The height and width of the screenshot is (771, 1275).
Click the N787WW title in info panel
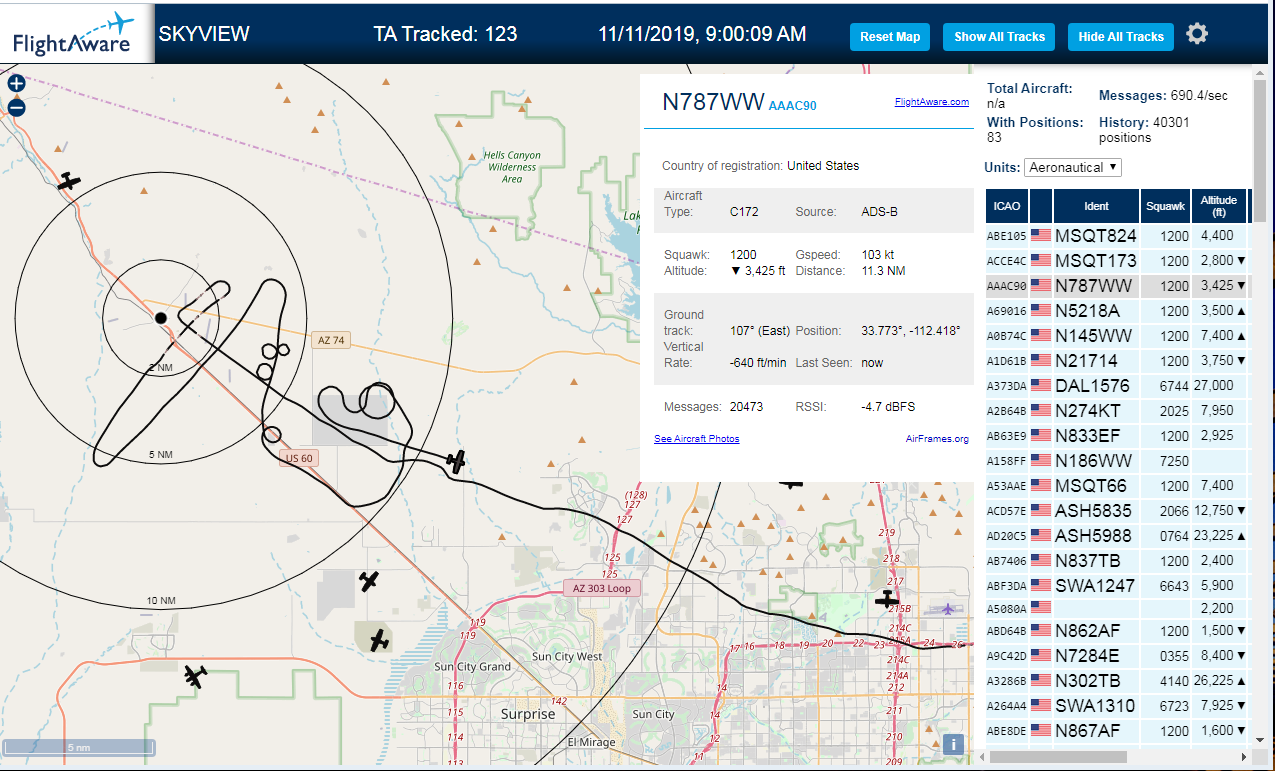click(713, 102)
